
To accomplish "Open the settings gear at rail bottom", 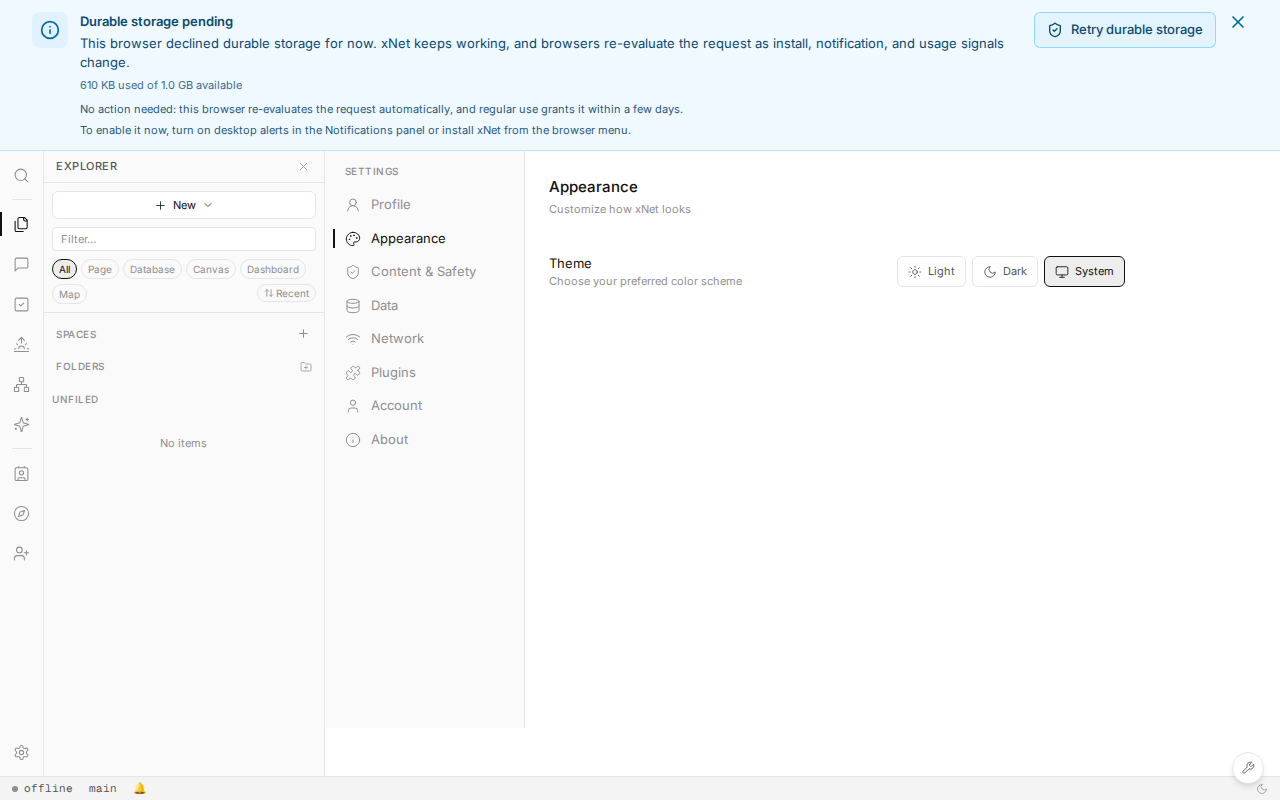I will 21,752.
